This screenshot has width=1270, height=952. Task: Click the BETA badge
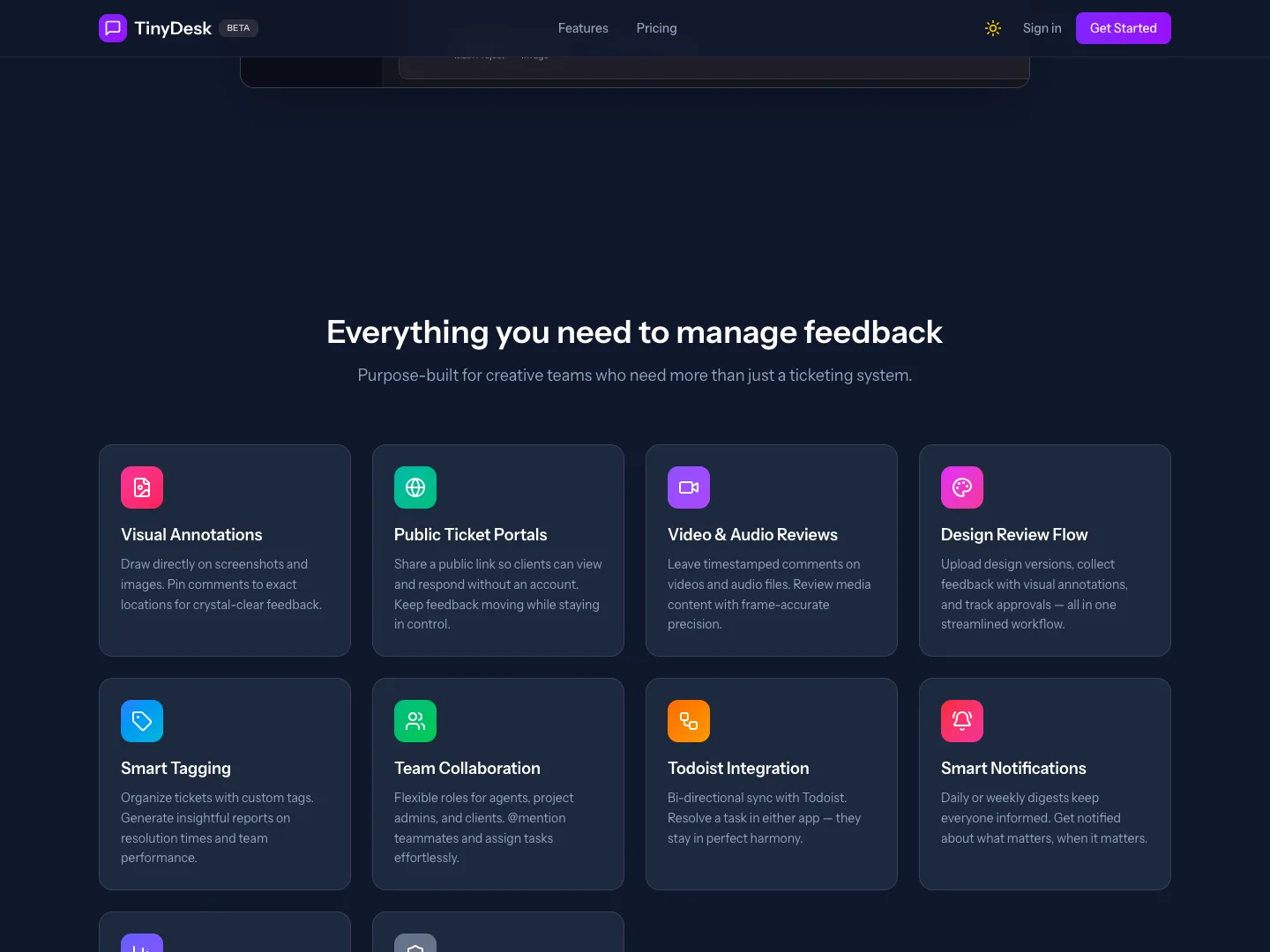coord(238,28)
